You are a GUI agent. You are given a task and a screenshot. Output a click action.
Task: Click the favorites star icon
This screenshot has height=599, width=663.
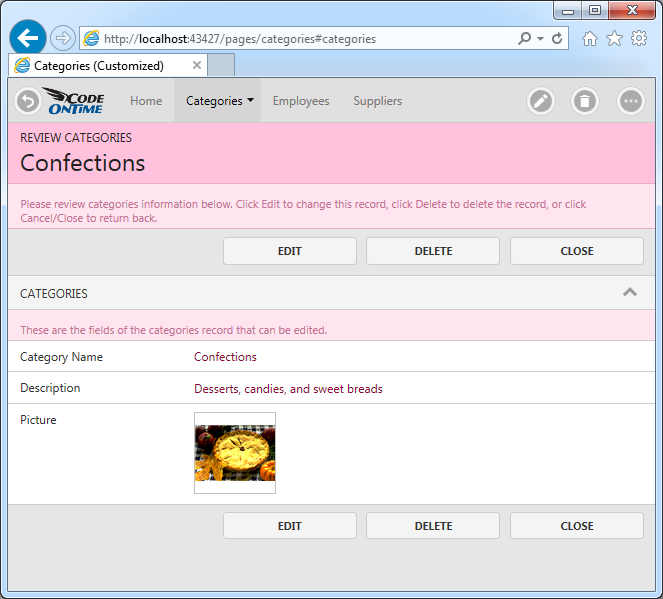click(614, 38)
